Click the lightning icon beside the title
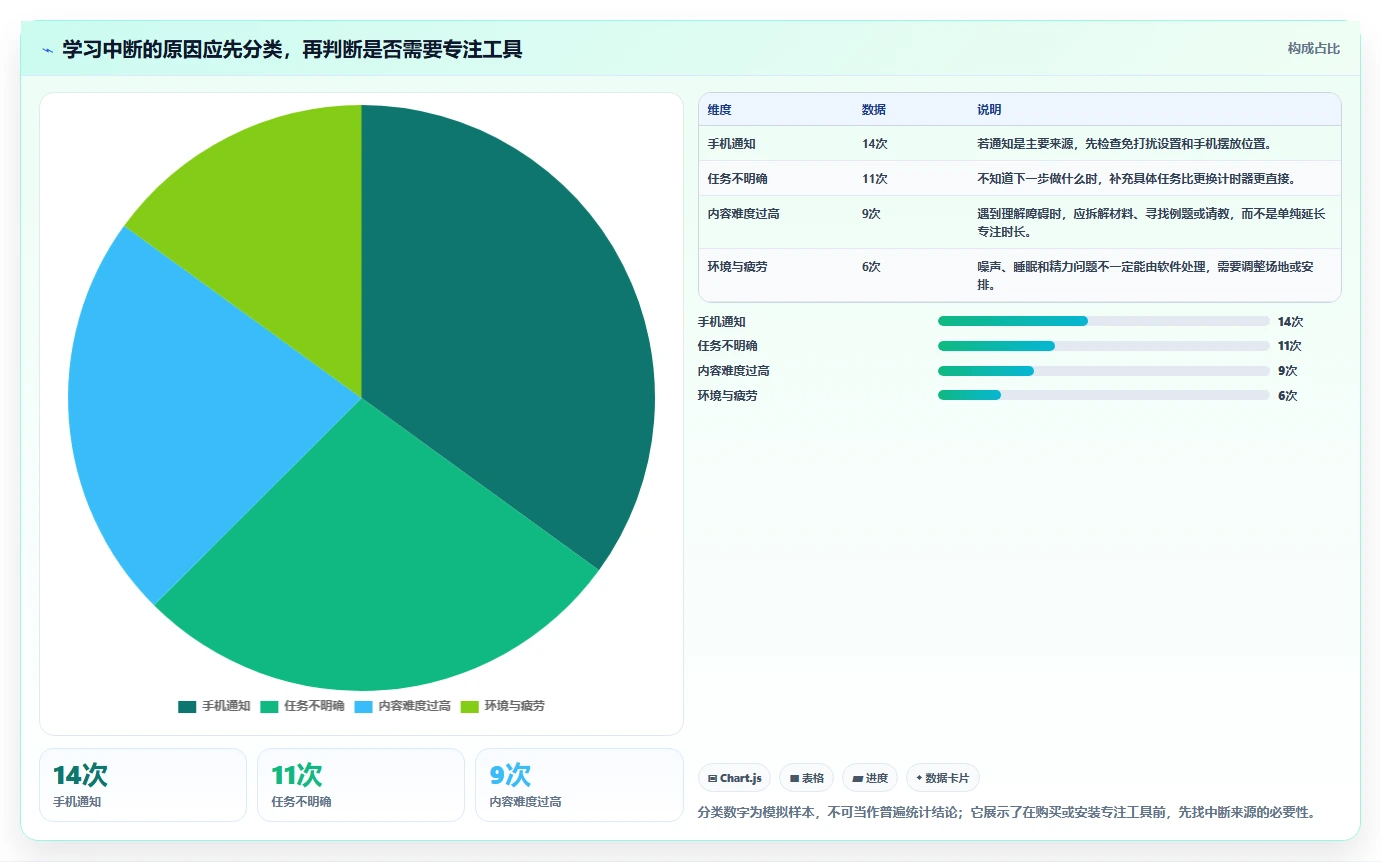This screenshot has height=862, width=1381. (x=47, y=50)
